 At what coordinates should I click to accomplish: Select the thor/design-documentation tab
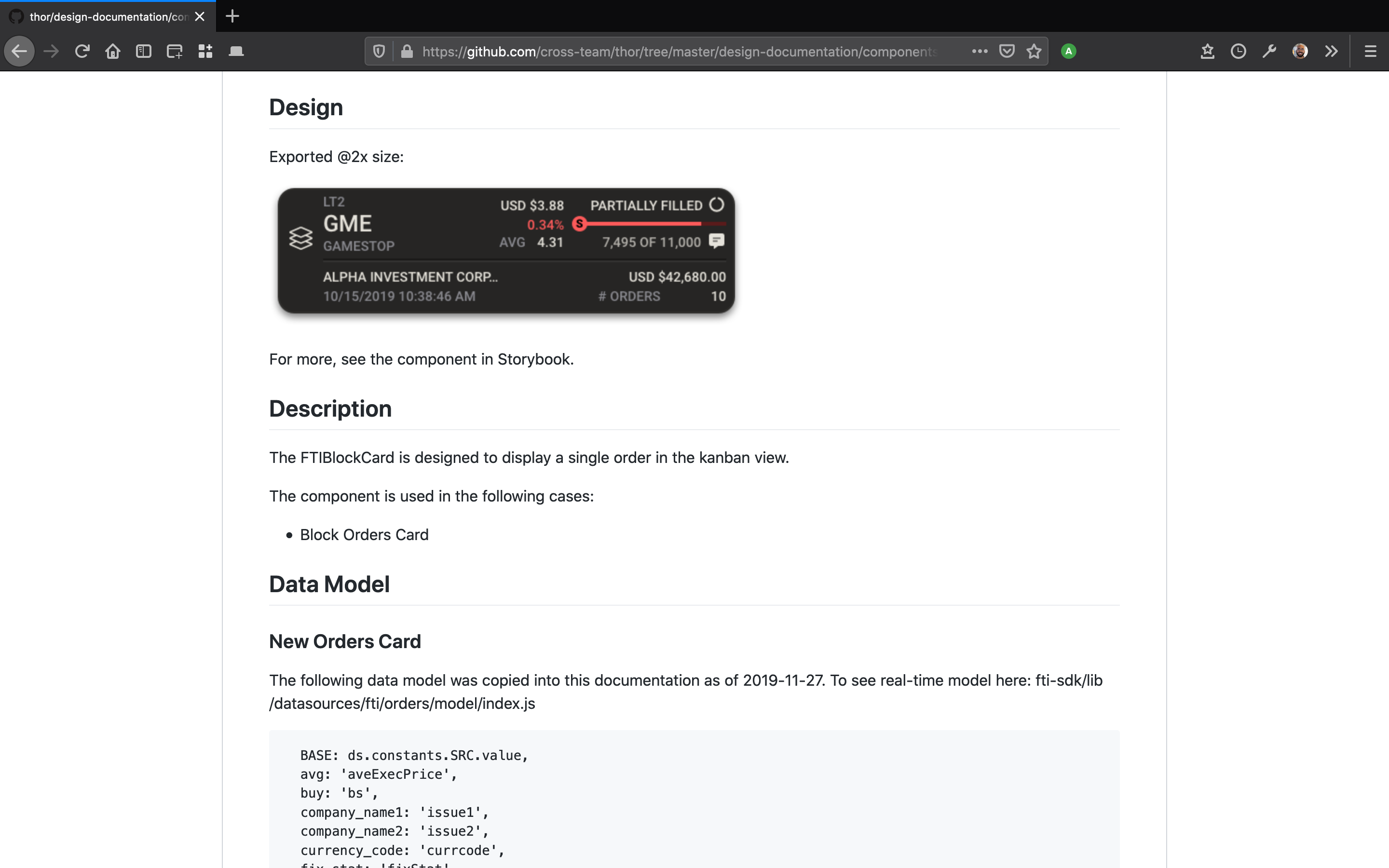coord(108,17)
